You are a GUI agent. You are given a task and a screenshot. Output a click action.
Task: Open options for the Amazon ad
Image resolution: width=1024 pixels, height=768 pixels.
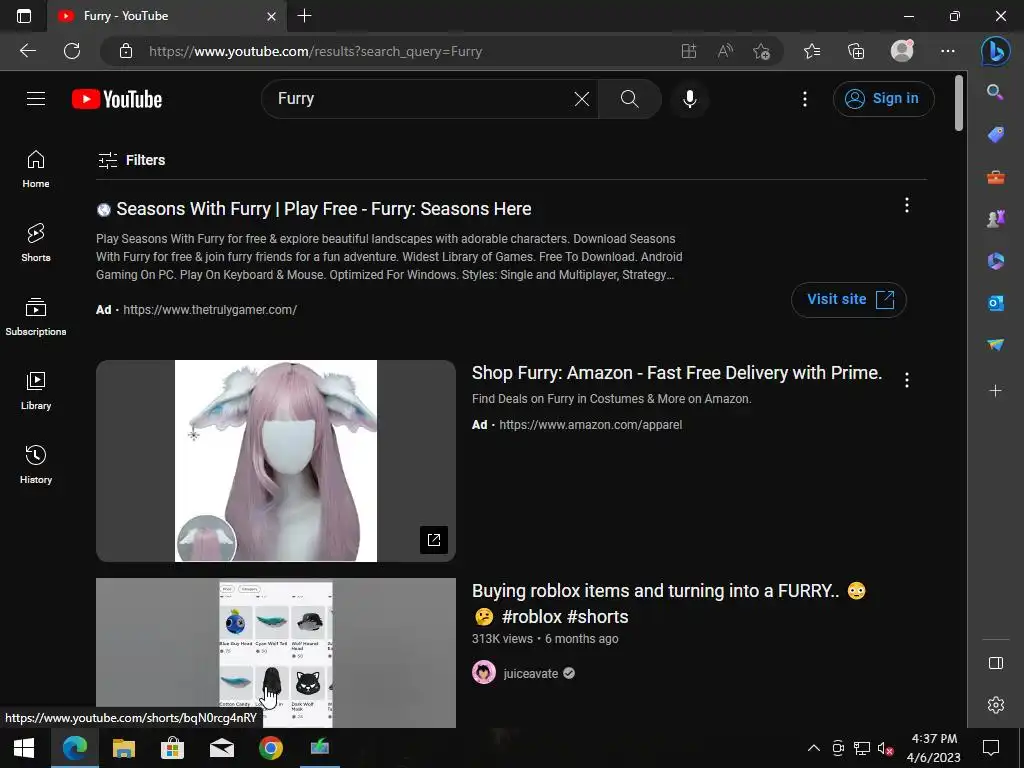(906, 380)
